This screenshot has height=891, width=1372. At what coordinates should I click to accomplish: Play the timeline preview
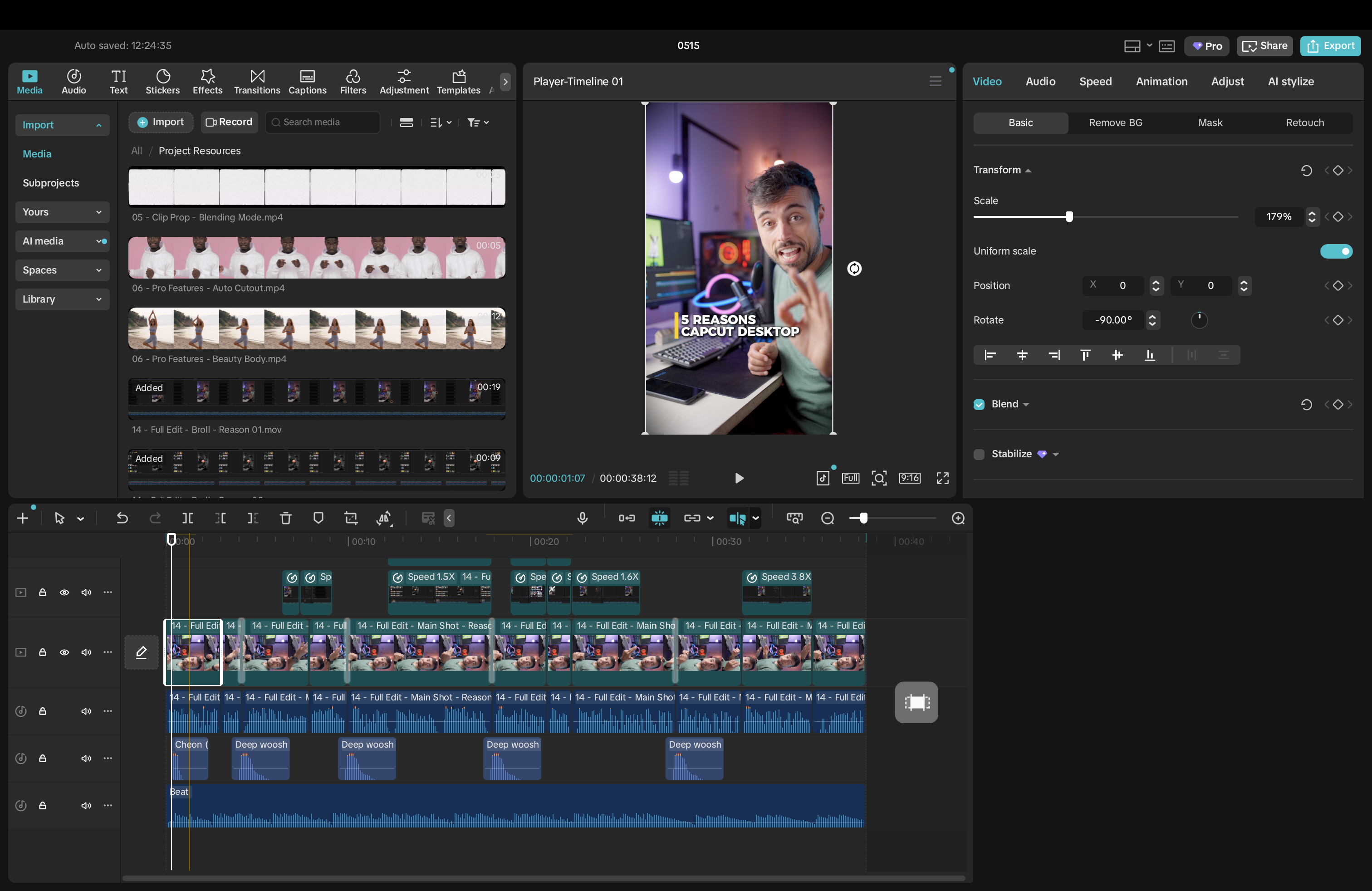click(x=739, y=478)
